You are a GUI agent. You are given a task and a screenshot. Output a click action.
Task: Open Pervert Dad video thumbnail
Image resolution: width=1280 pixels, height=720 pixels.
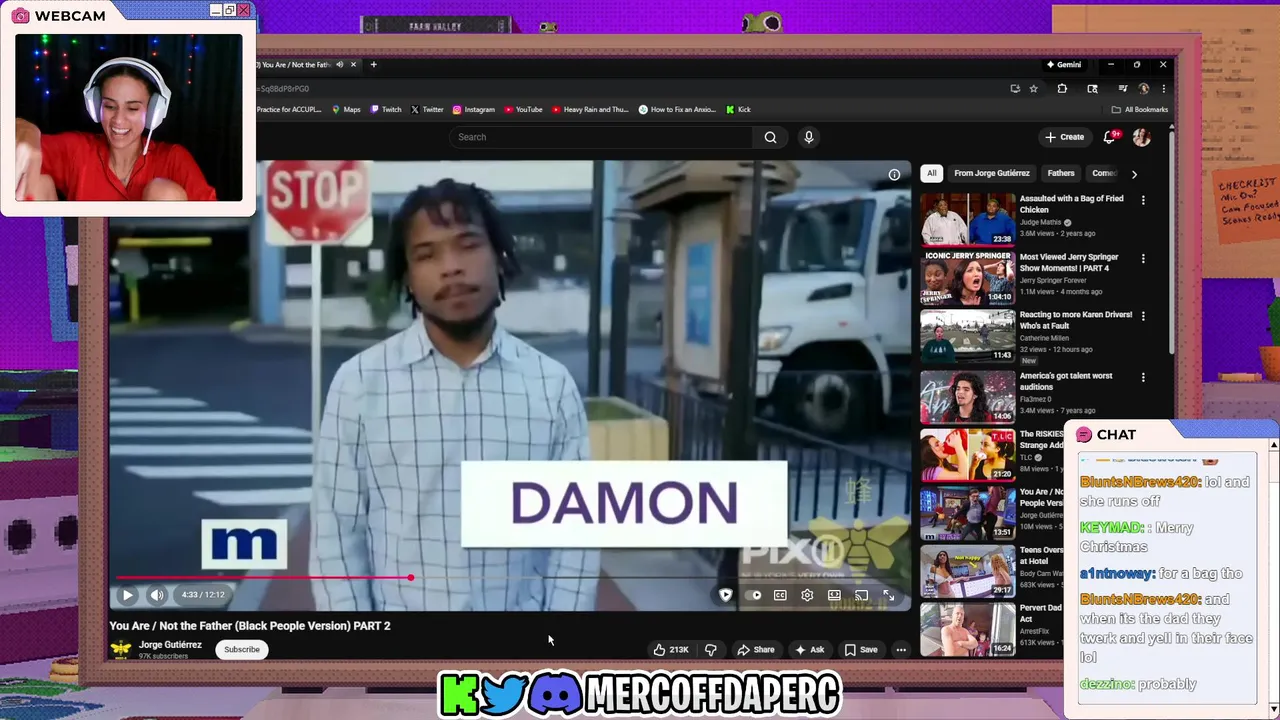click(x=967, y=629)
